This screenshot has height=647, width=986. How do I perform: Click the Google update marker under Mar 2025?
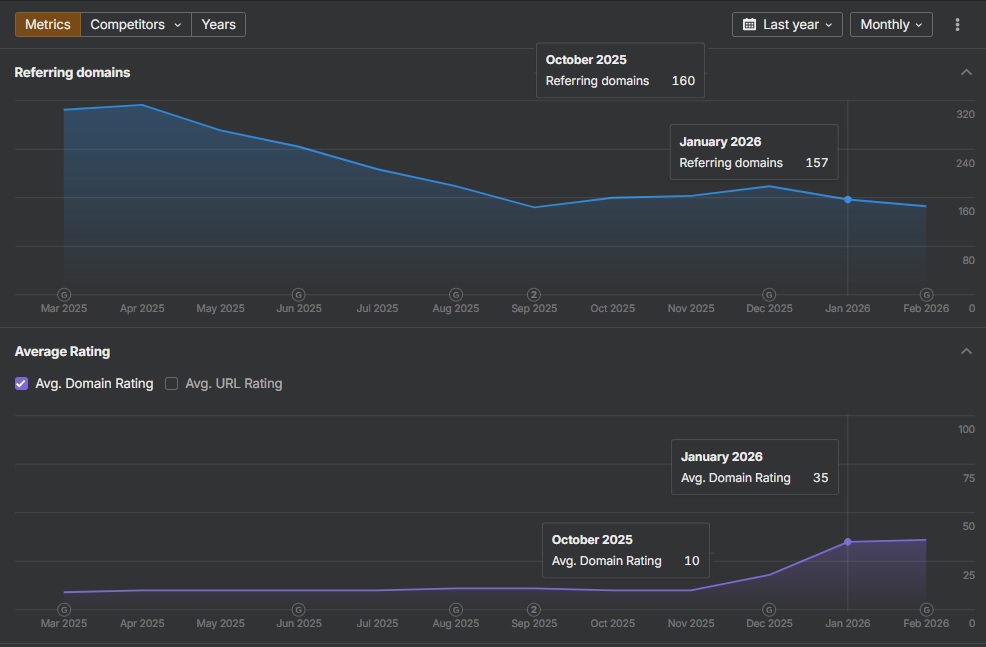click(63, 295)
